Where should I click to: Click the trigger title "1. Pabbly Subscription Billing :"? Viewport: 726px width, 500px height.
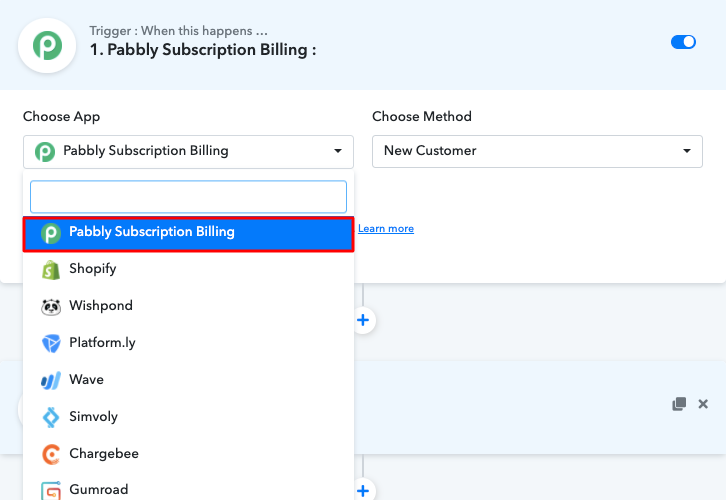[x=203, y=50]
